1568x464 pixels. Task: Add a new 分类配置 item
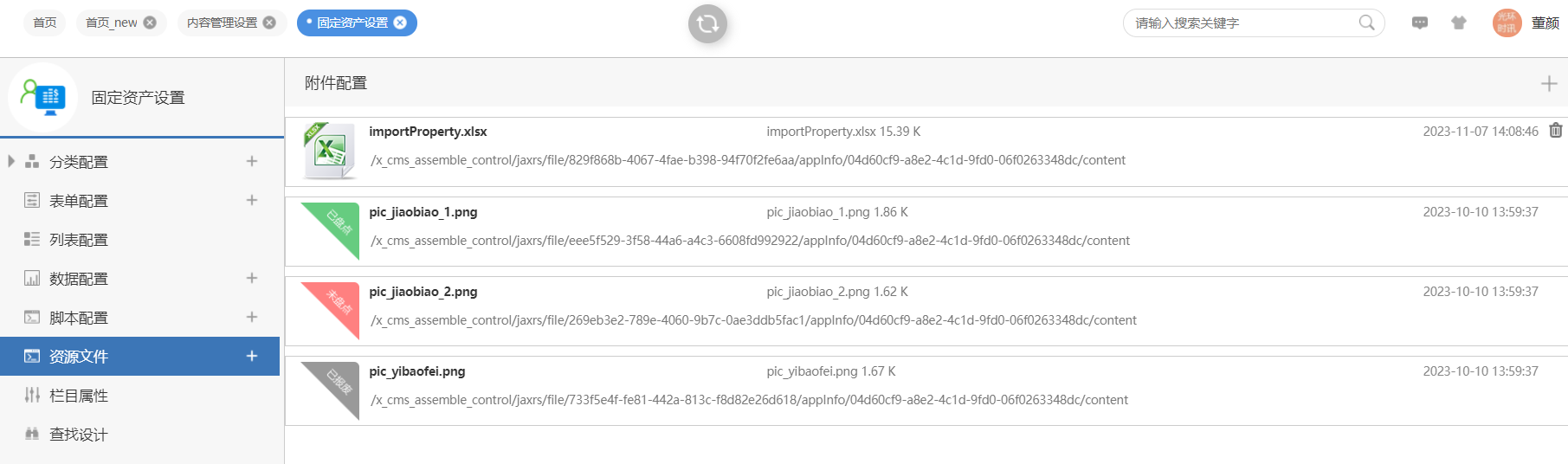tap(252, 161)
